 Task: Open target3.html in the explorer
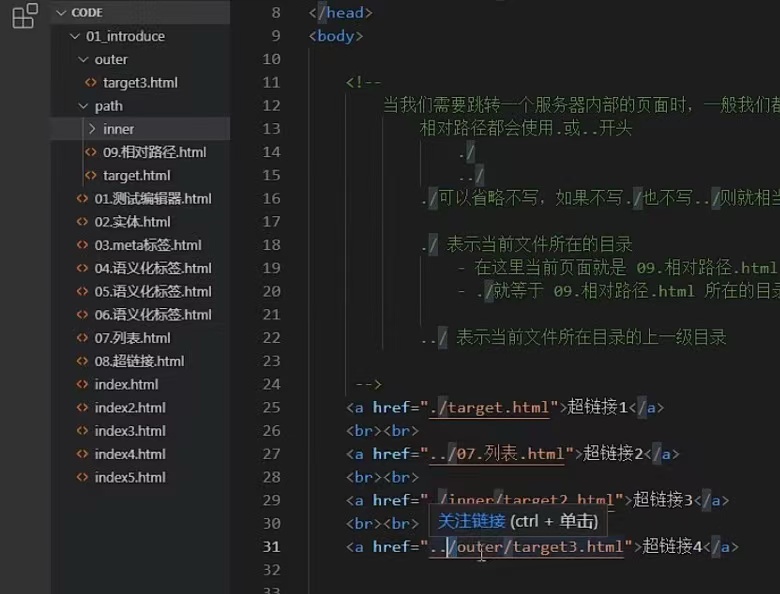tap(140, 83)
